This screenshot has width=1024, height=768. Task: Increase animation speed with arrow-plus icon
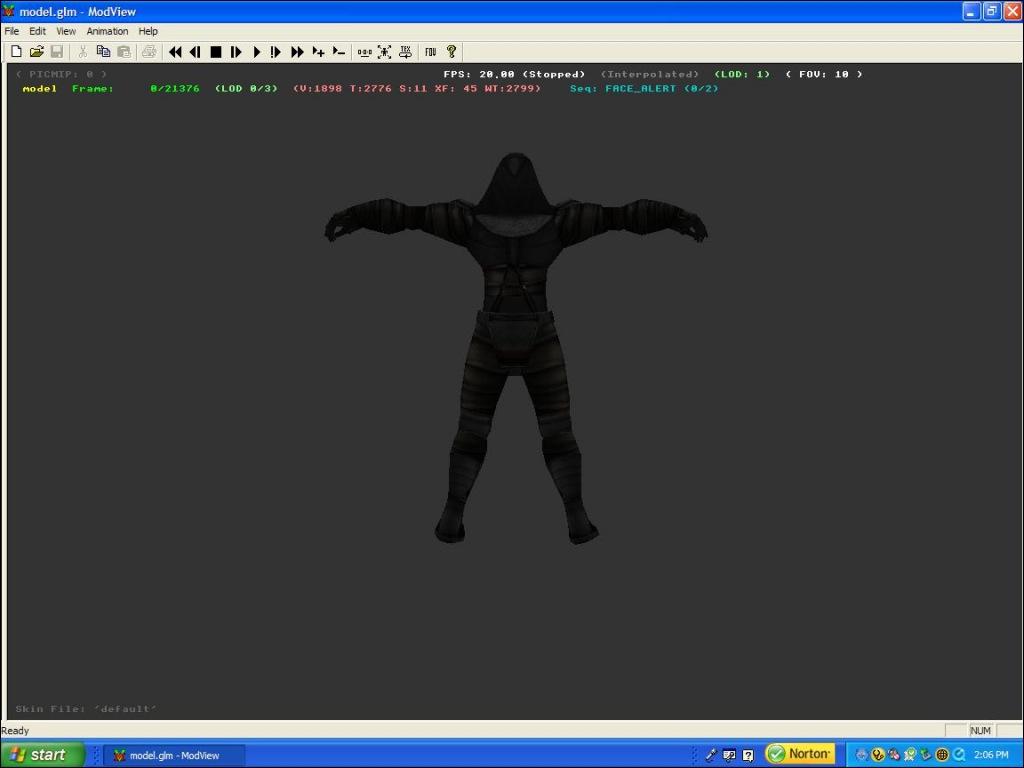(318, 51)
